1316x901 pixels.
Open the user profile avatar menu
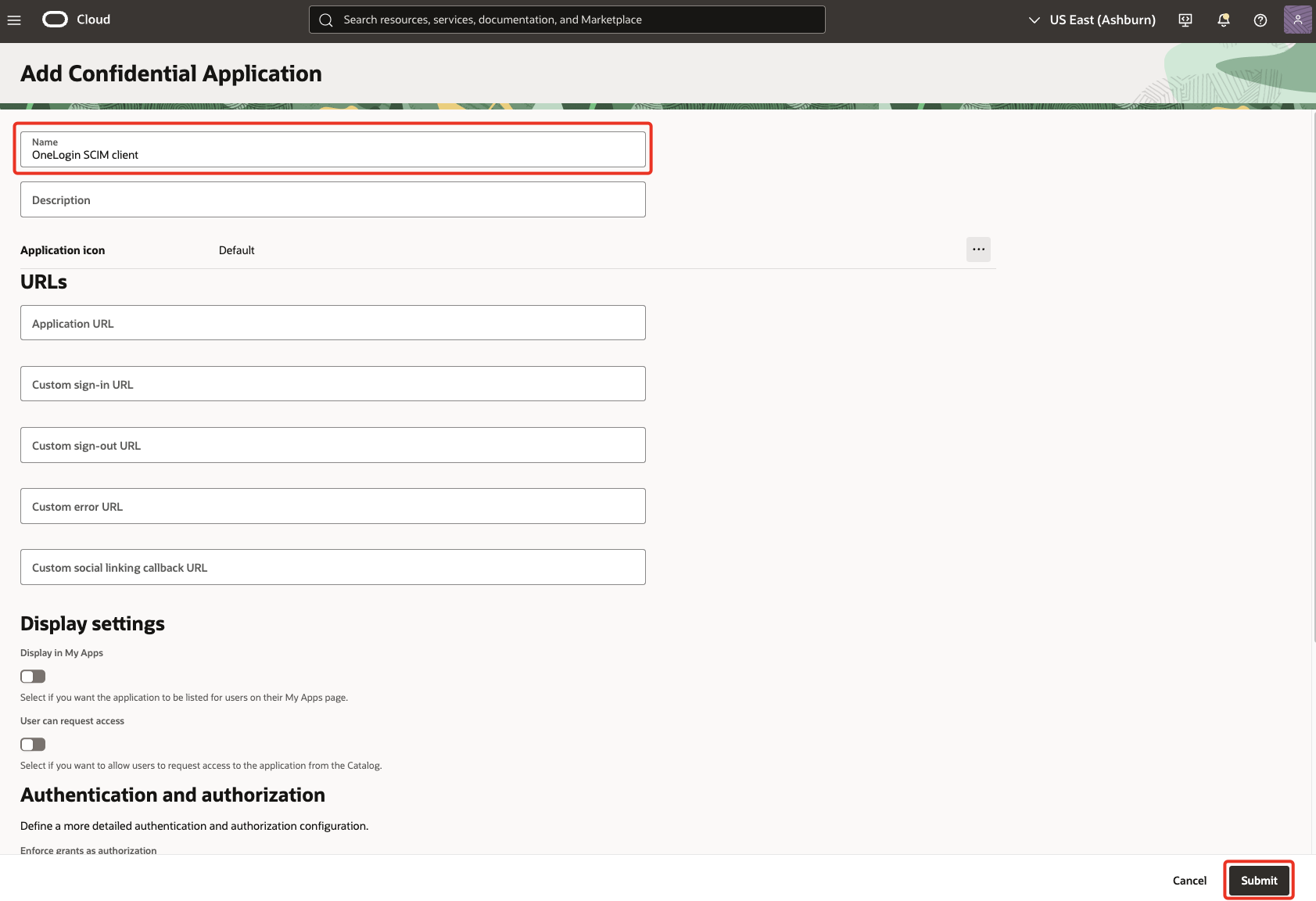pos(1297,20)
